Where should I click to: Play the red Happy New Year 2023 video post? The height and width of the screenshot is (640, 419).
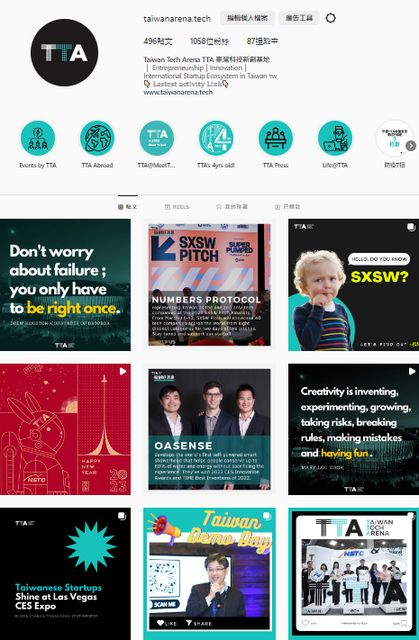click(65, 429)
